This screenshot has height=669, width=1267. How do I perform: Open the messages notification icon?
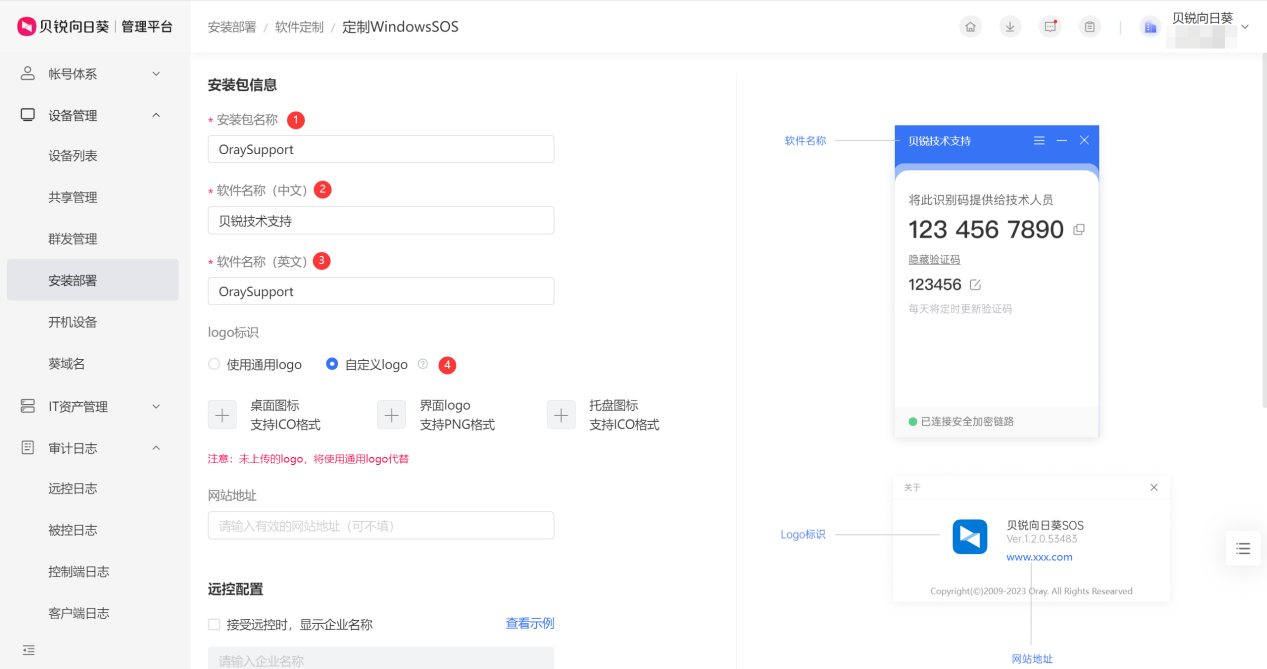tap(1050, 27)
